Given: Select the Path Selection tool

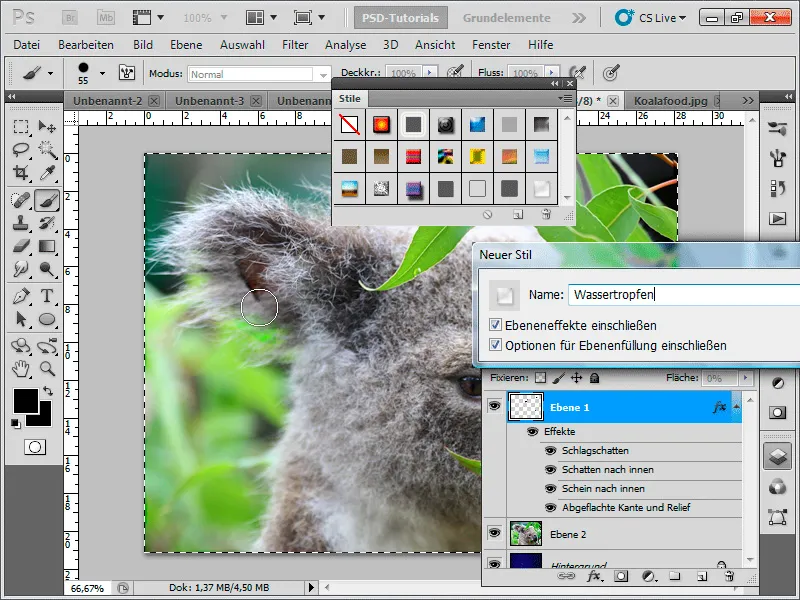Looking at the screenshot, I should pos(21,319).
